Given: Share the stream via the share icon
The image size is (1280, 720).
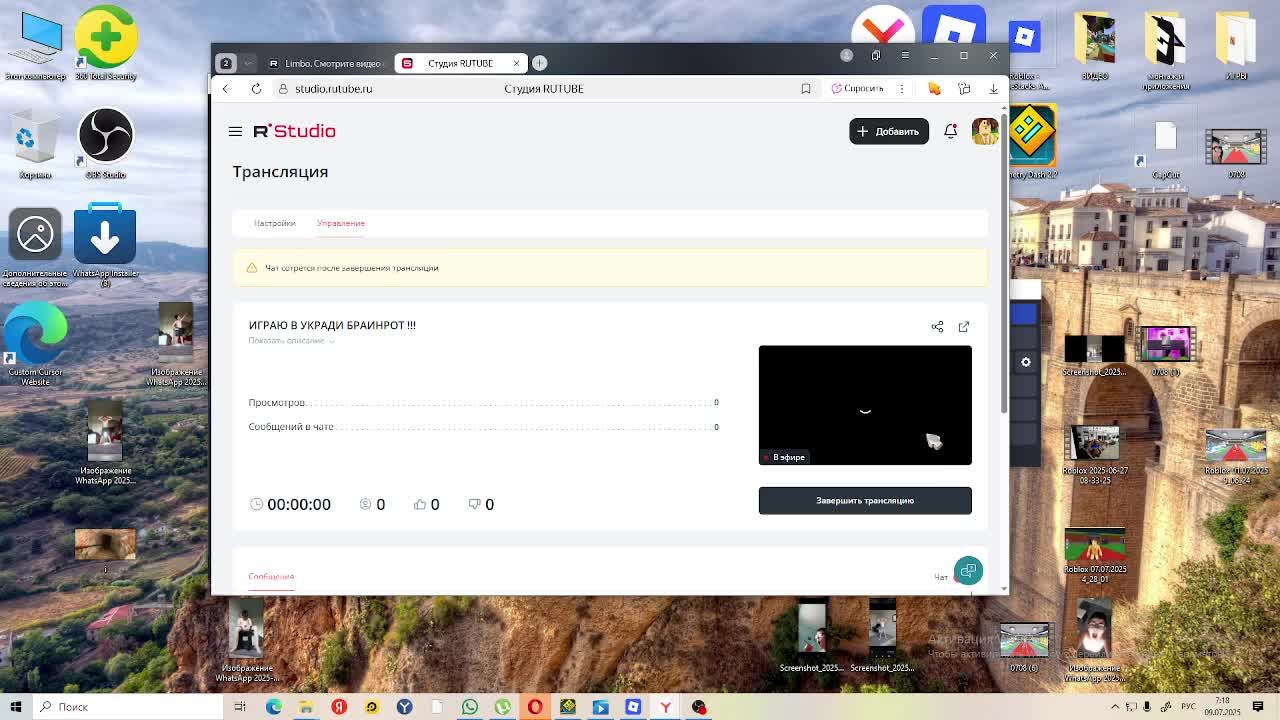Looking at the screenshot, I should coord(937,326).
